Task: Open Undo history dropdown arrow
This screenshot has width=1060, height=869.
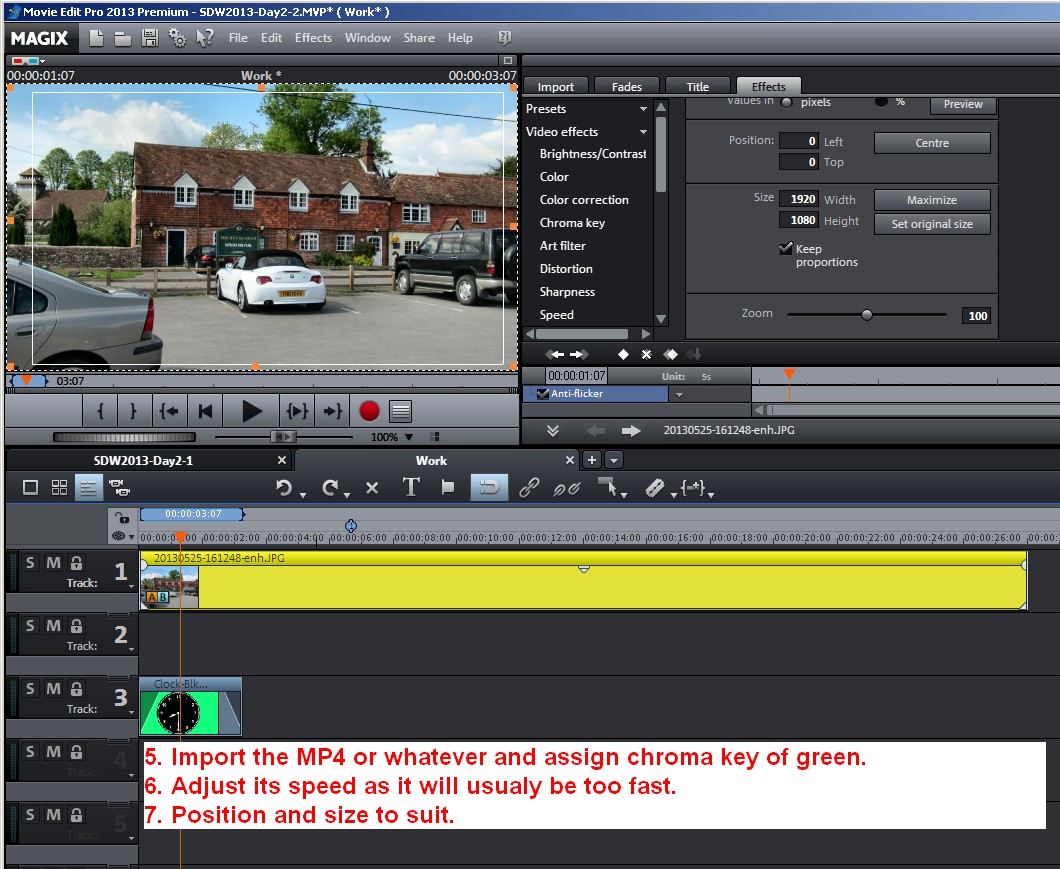Action: pyautogui.click(x=303, y=496)
